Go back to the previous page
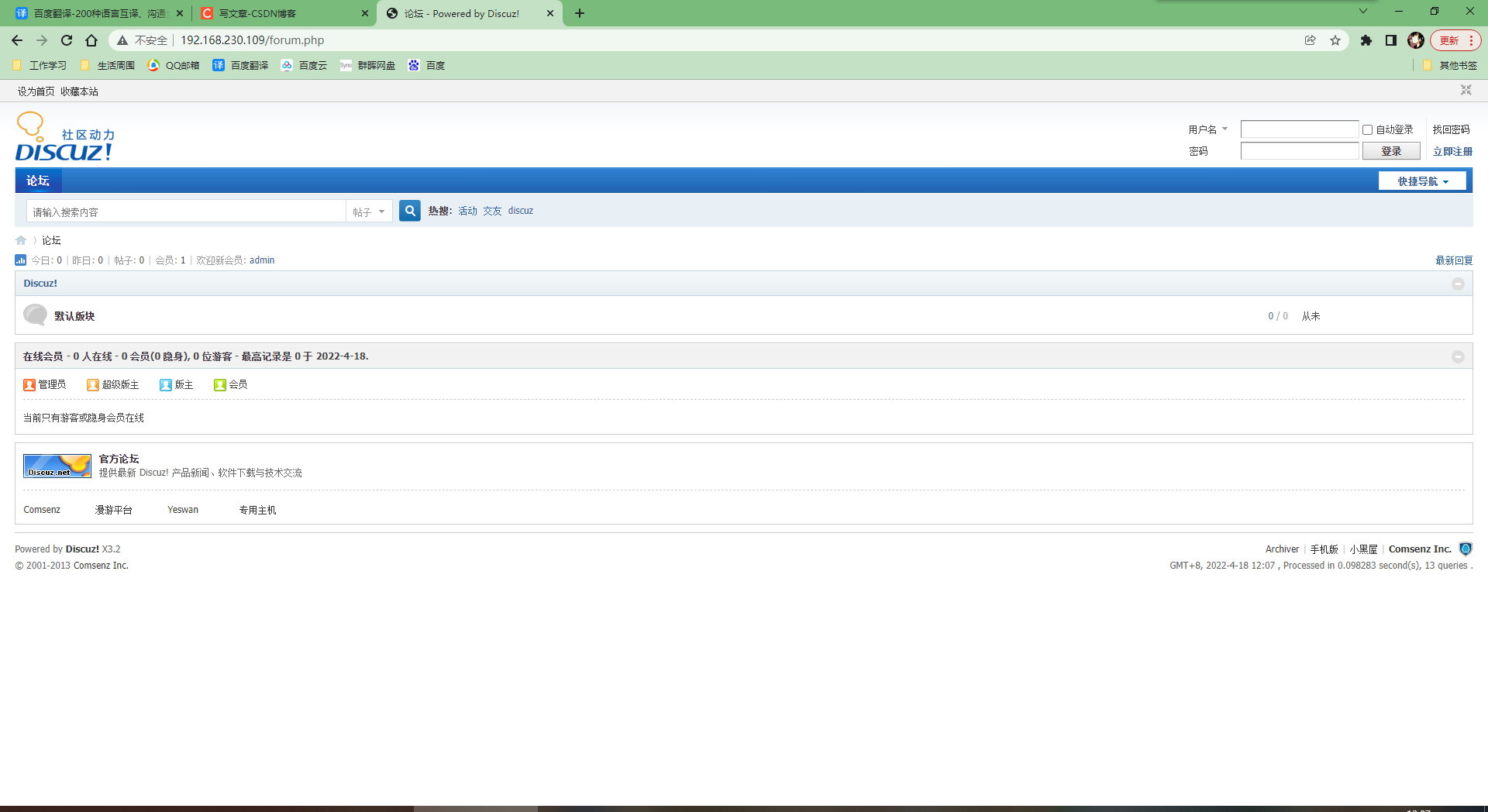Screen dimensions: 1488x812 17,40
